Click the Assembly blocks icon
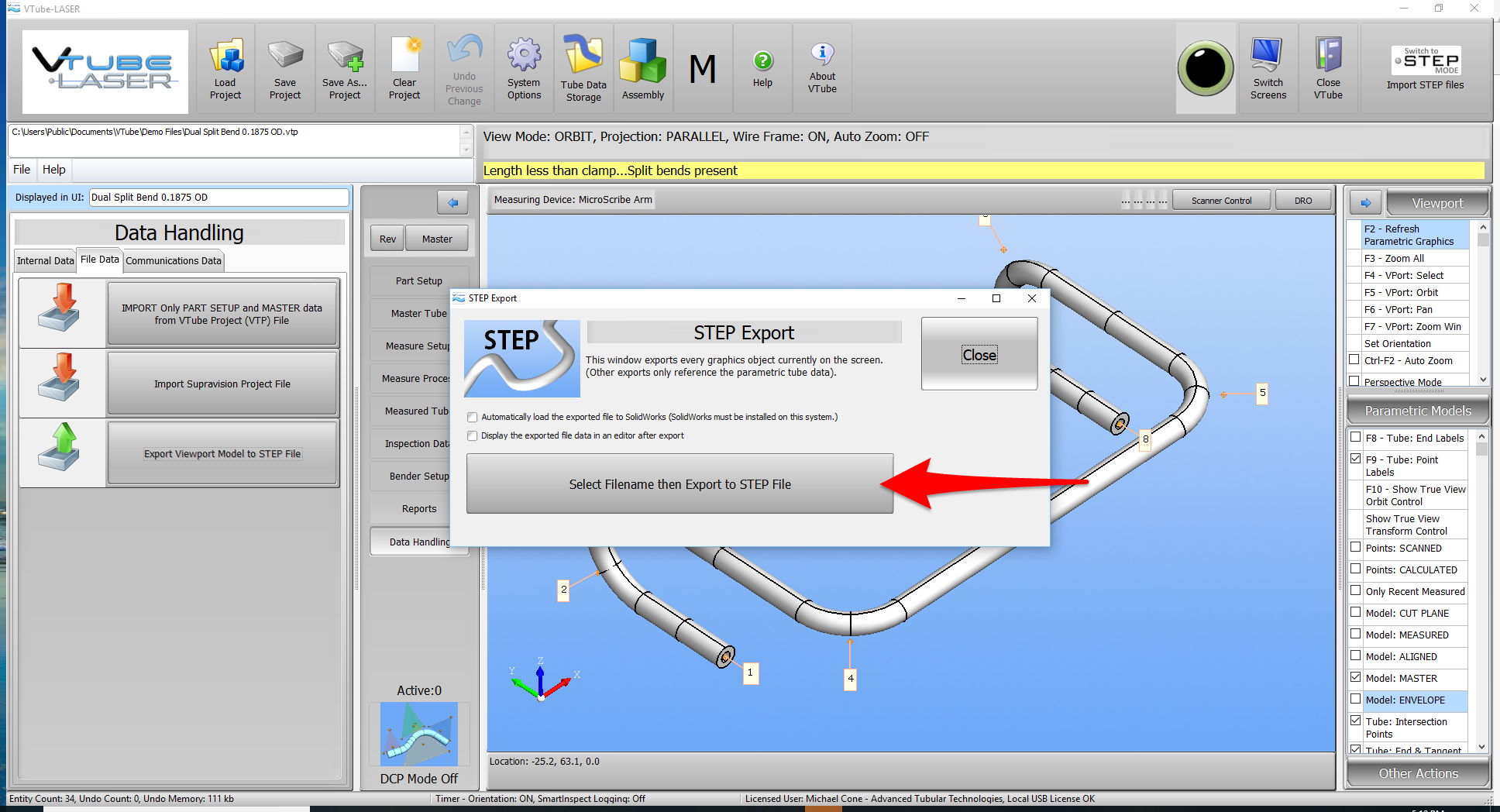The image size is (1500, 812). pos(642,61)
